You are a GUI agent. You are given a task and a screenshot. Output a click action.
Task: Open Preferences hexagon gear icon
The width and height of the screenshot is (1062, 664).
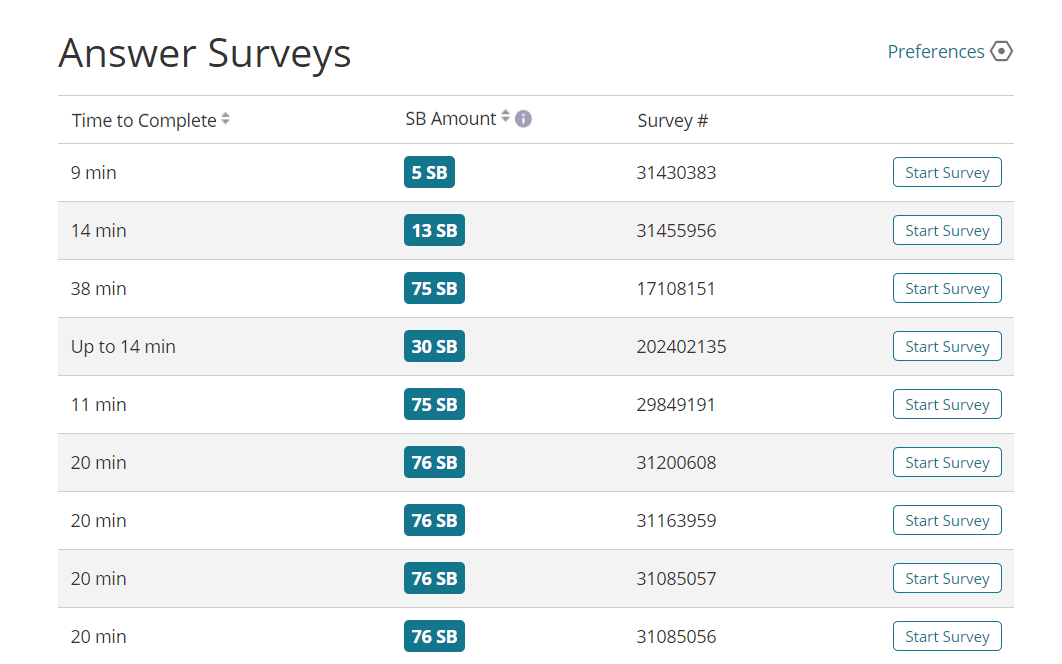click(x=1001, y=51)
